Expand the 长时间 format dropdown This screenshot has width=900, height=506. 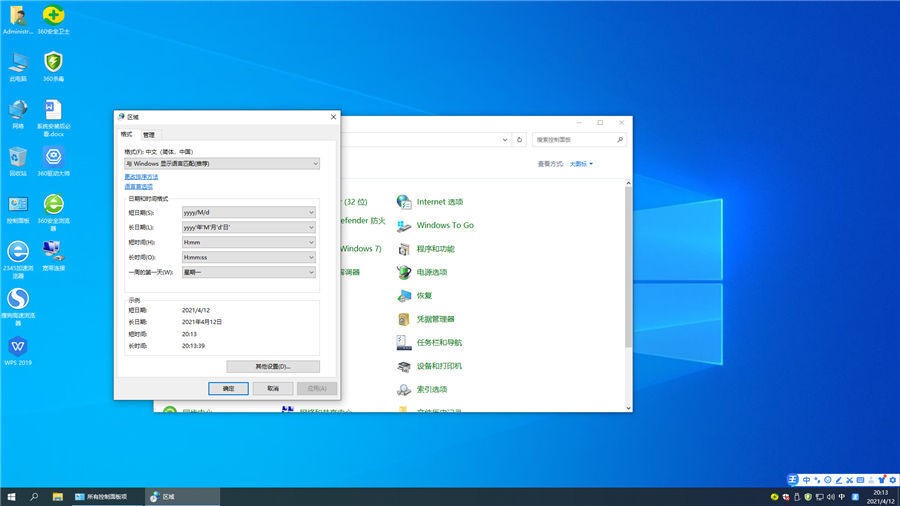click(x=249, y=257)
